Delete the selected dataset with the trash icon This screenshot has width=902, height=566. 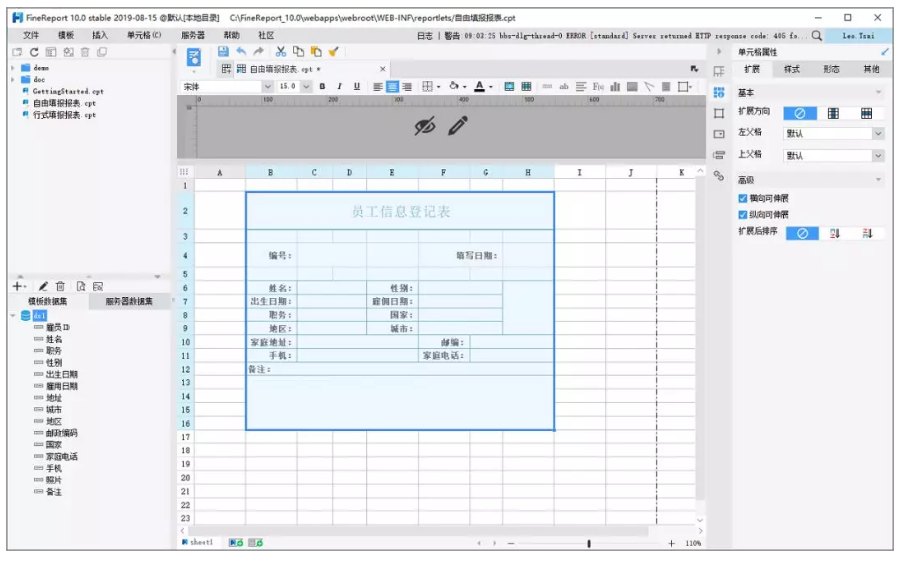click(60, 286)
